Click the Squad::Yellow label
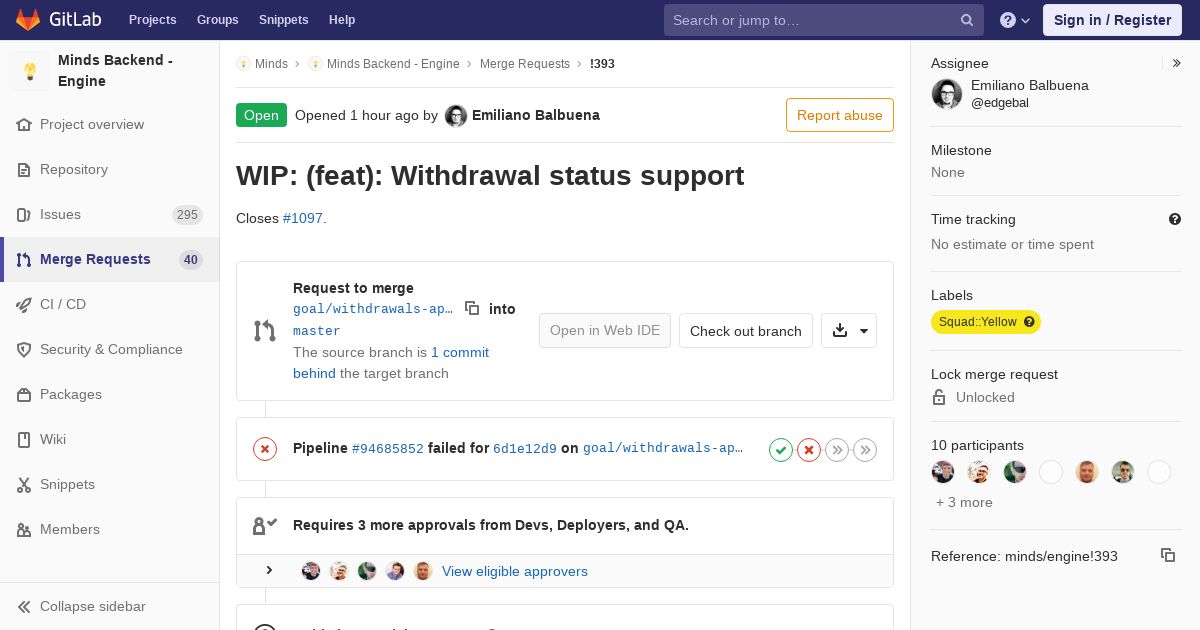 click(986, 322)
